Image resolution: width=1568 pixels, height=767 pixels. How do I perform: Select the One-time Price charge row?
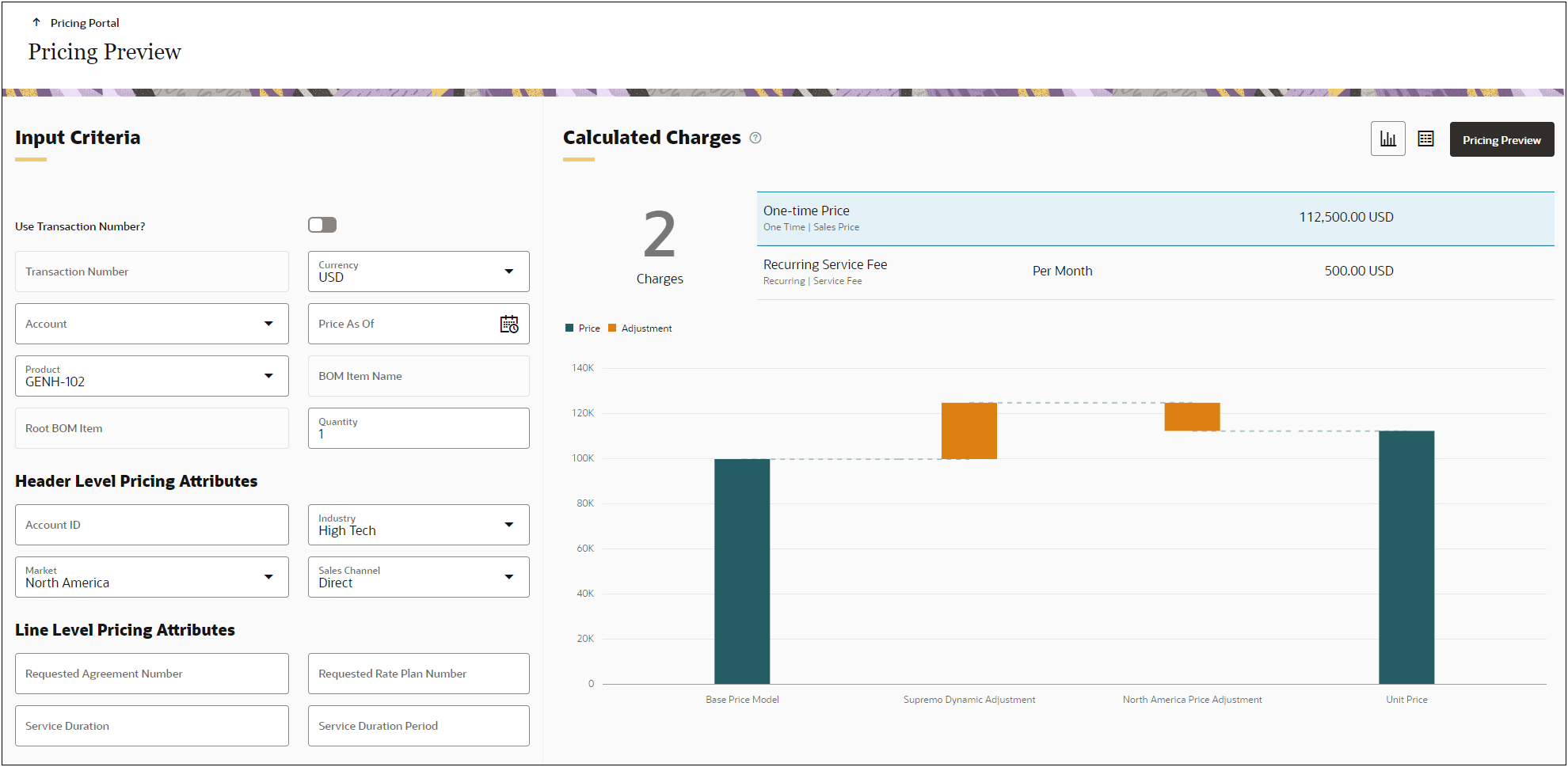point(1155,218)
